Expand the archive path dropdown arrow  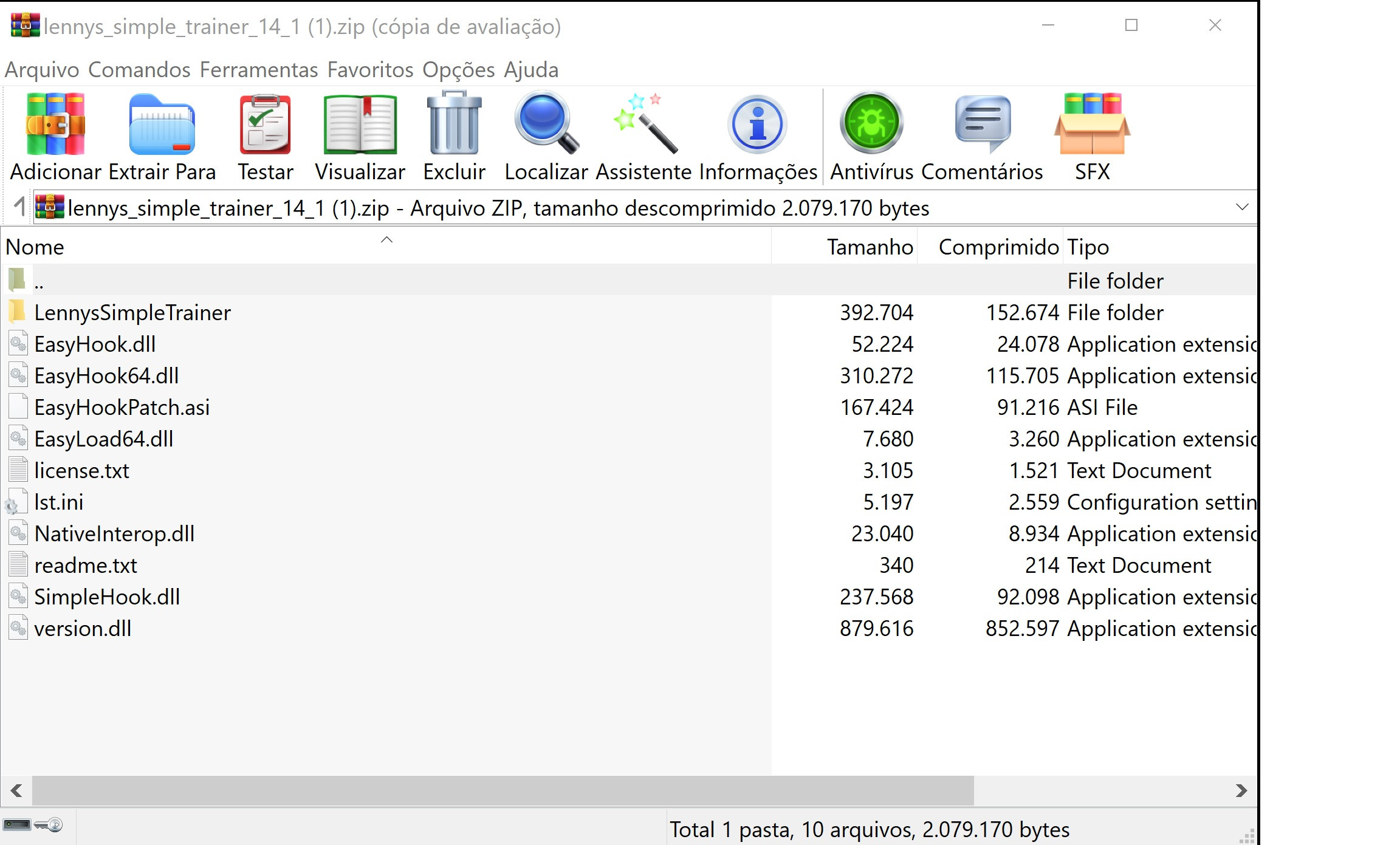pyautogui.click(x=1242, y=207)
